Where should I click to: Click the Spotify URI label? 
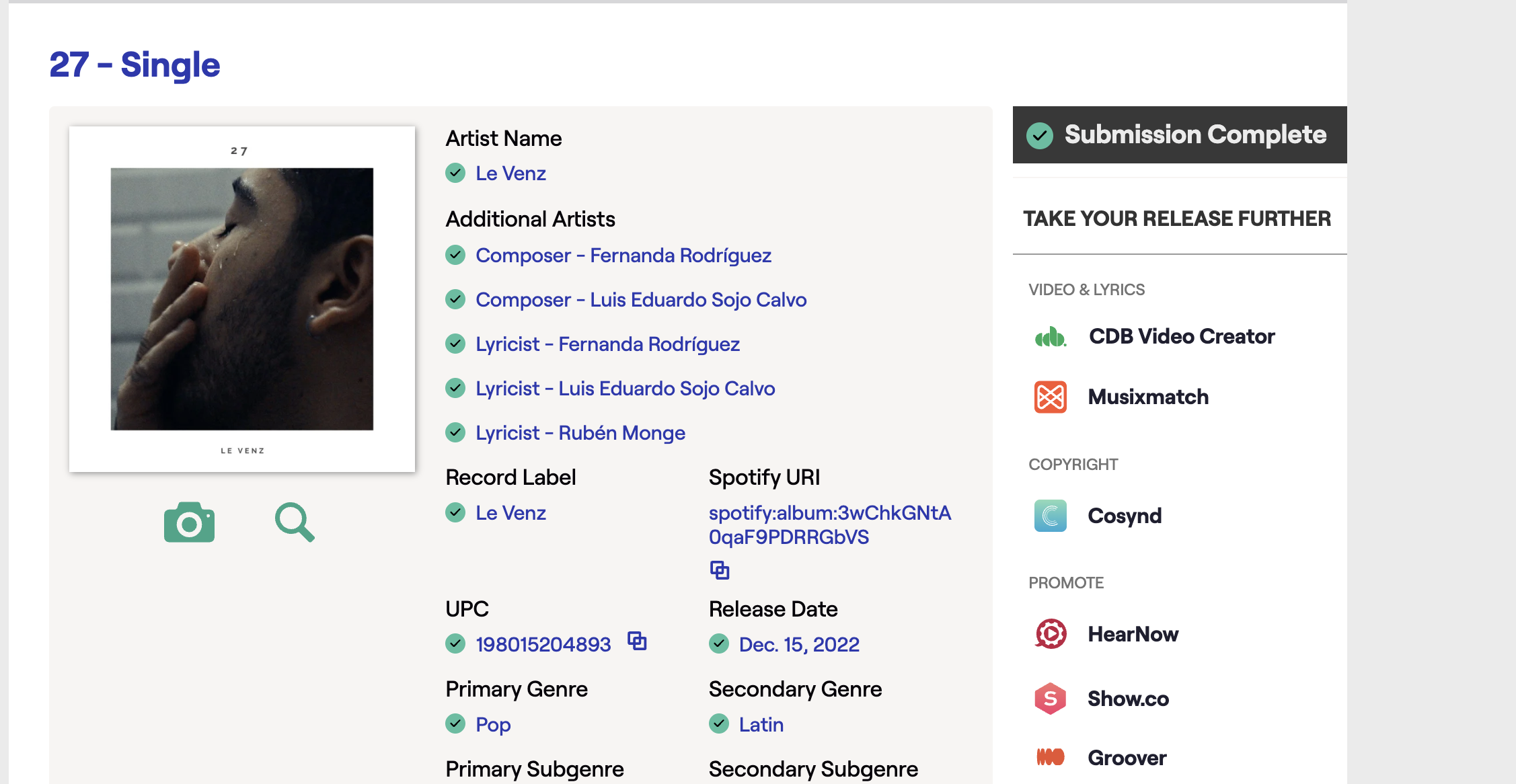[764, 477]
